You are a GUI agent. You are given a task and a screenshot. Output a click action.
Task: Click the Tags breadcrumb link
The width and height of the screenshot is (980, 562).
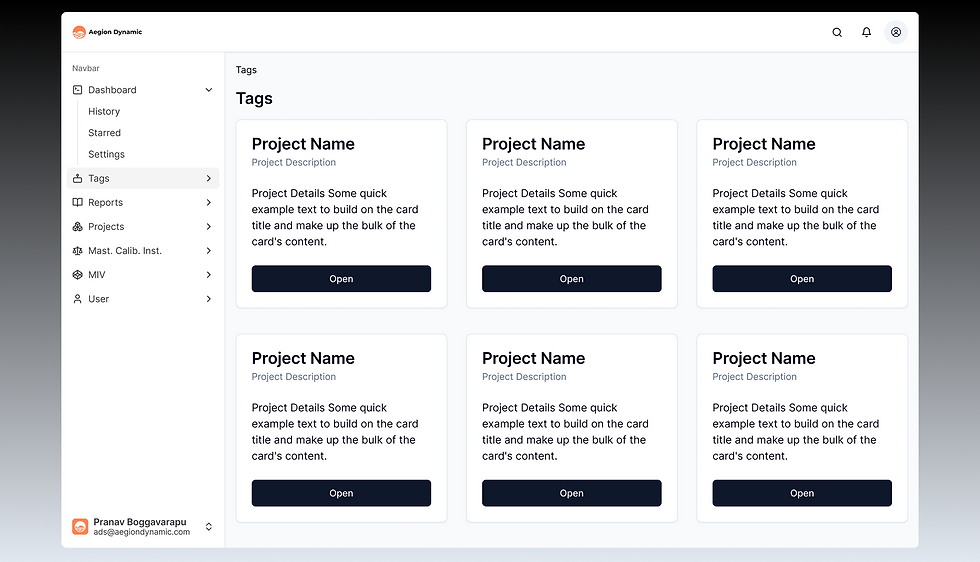[x=246, y=70]
